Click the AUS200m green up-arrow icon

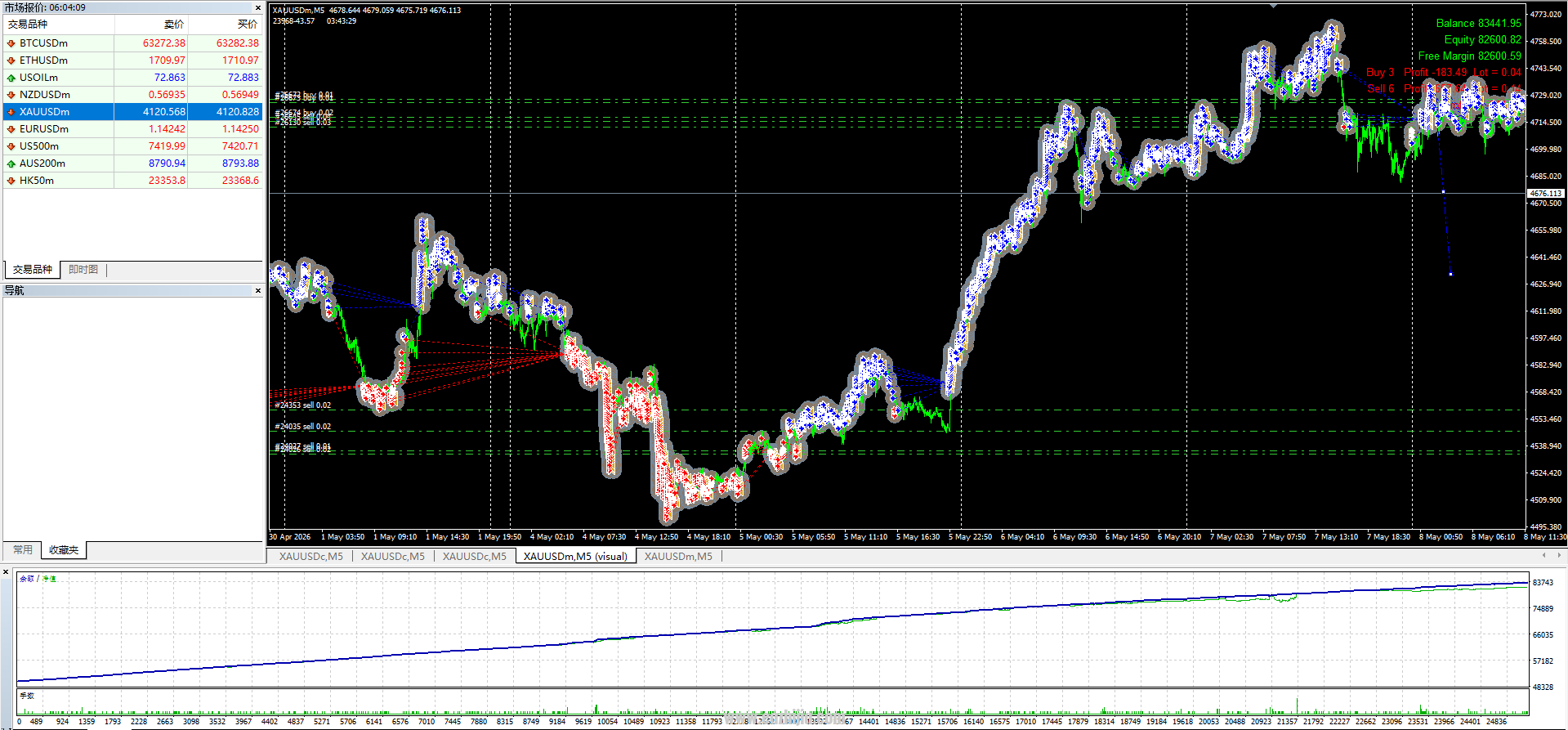(11, 163)
